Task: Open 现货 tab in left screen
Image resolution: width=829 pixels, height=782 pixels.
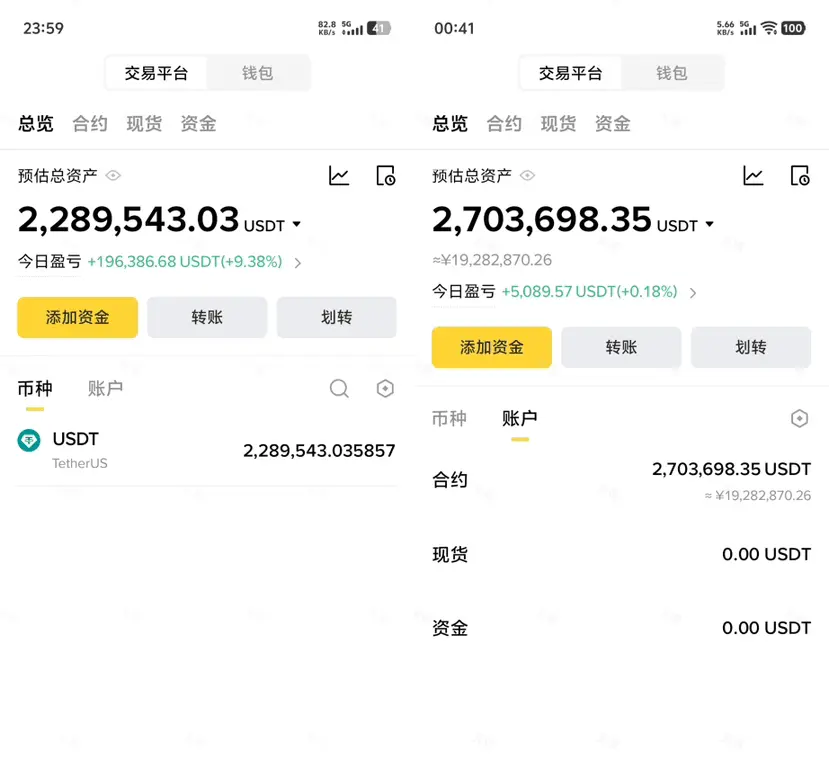Action: click(144, 124)
